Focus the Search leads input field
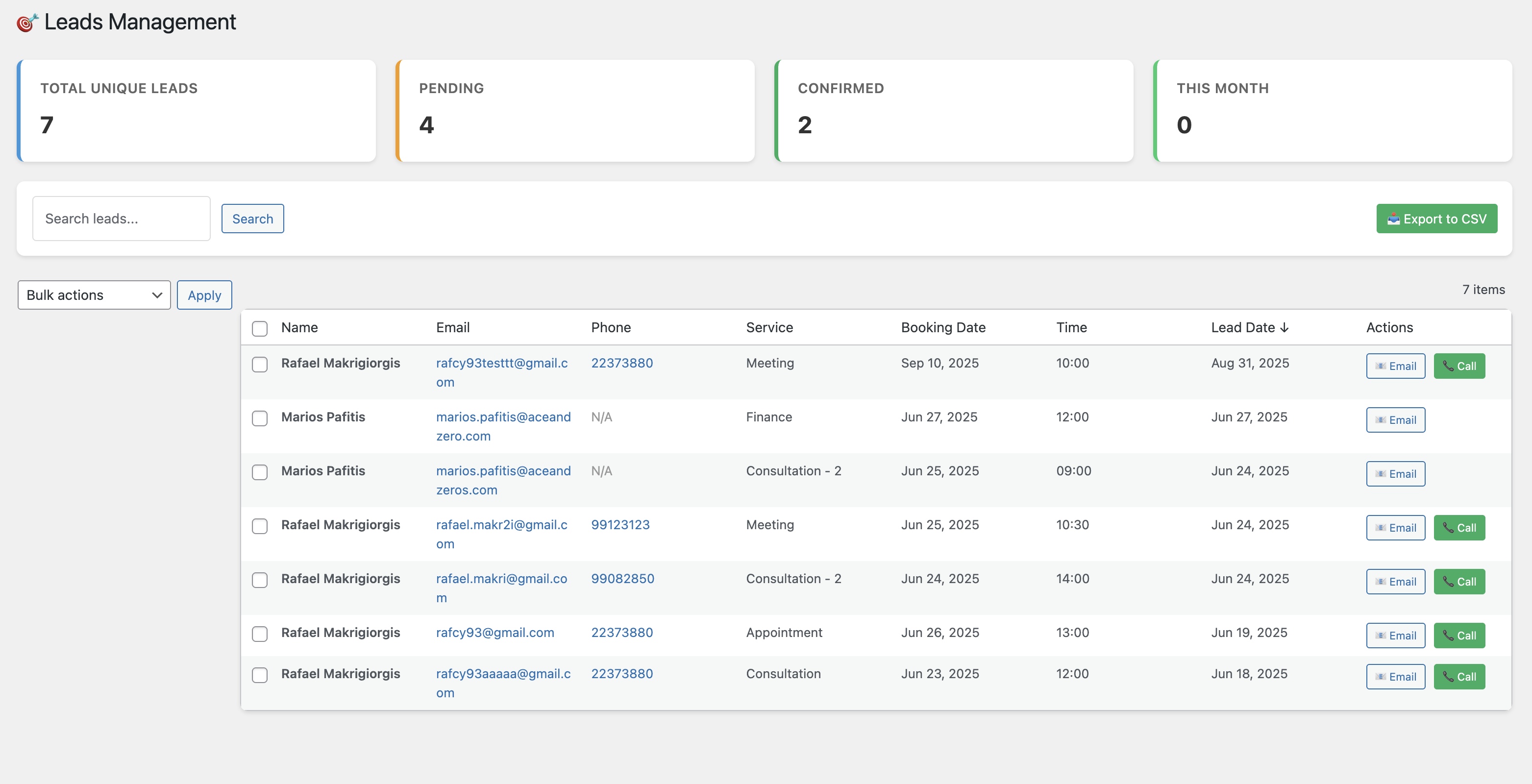Viewport: 1532px width, 784px height. click(x=122, y=219)
